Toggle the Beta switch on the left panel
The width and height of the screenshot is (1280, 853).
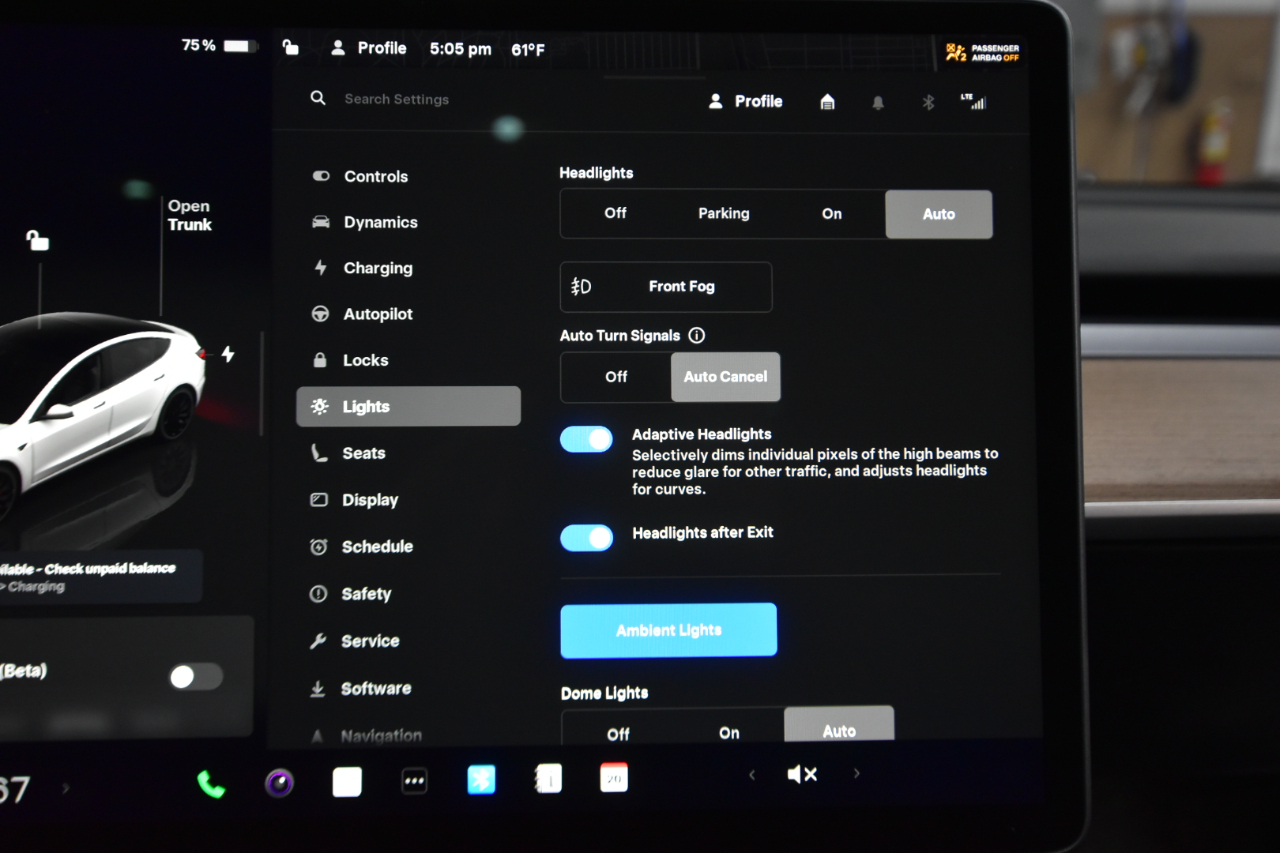click(x=195, y=677)
